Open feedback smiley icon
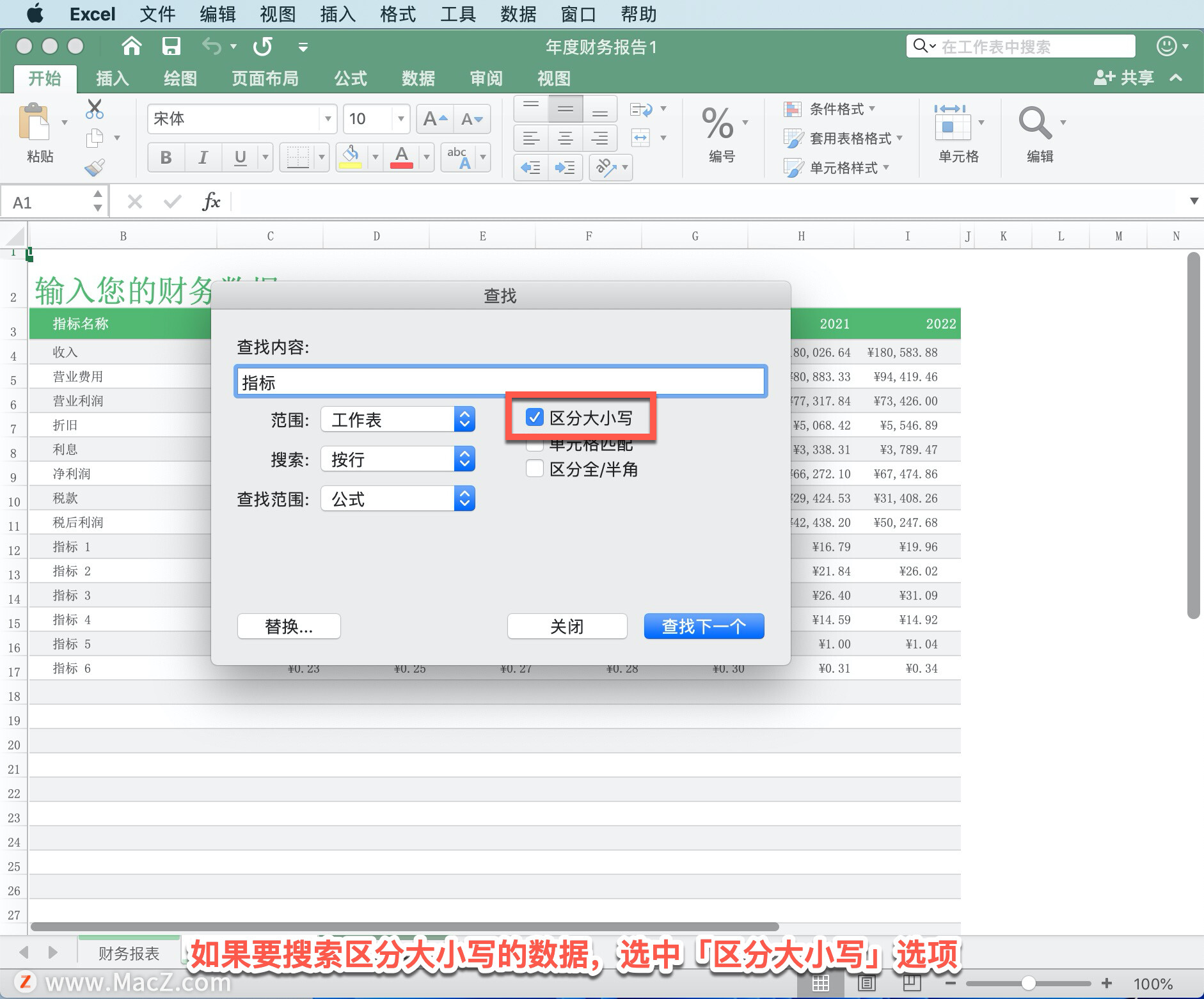 [1166, 46]
